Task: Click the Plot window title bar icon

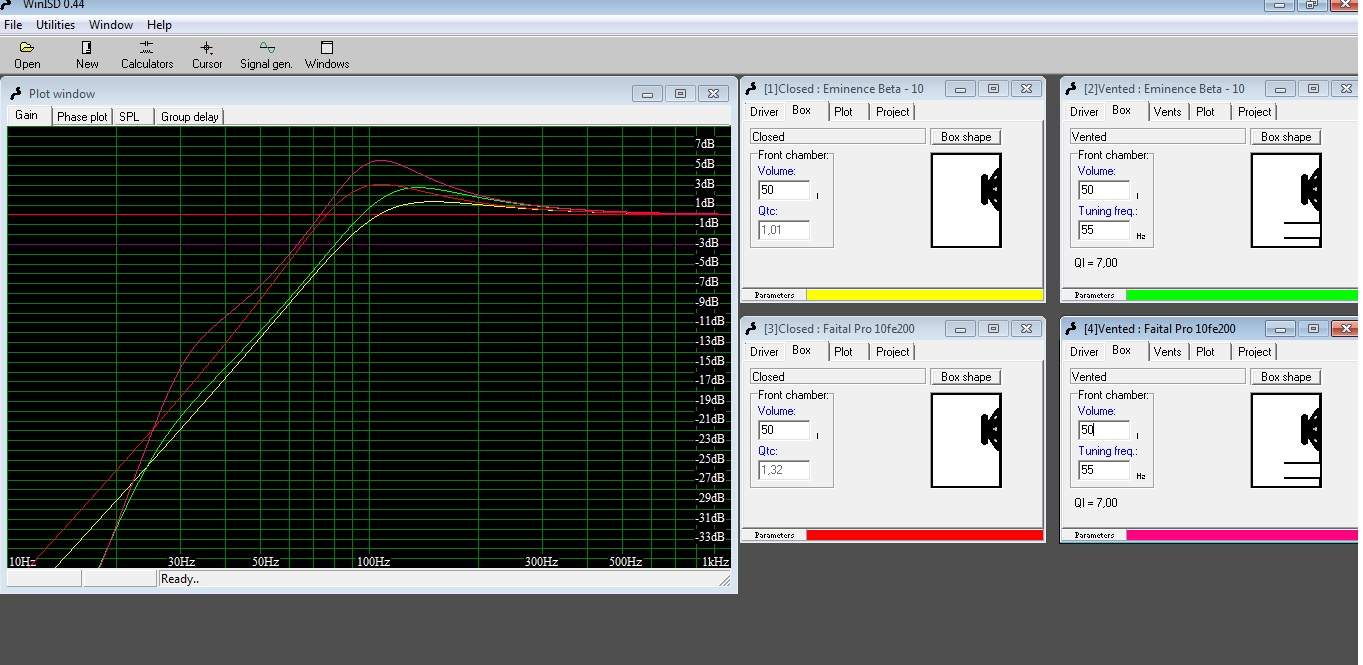Action: (16, 93)
